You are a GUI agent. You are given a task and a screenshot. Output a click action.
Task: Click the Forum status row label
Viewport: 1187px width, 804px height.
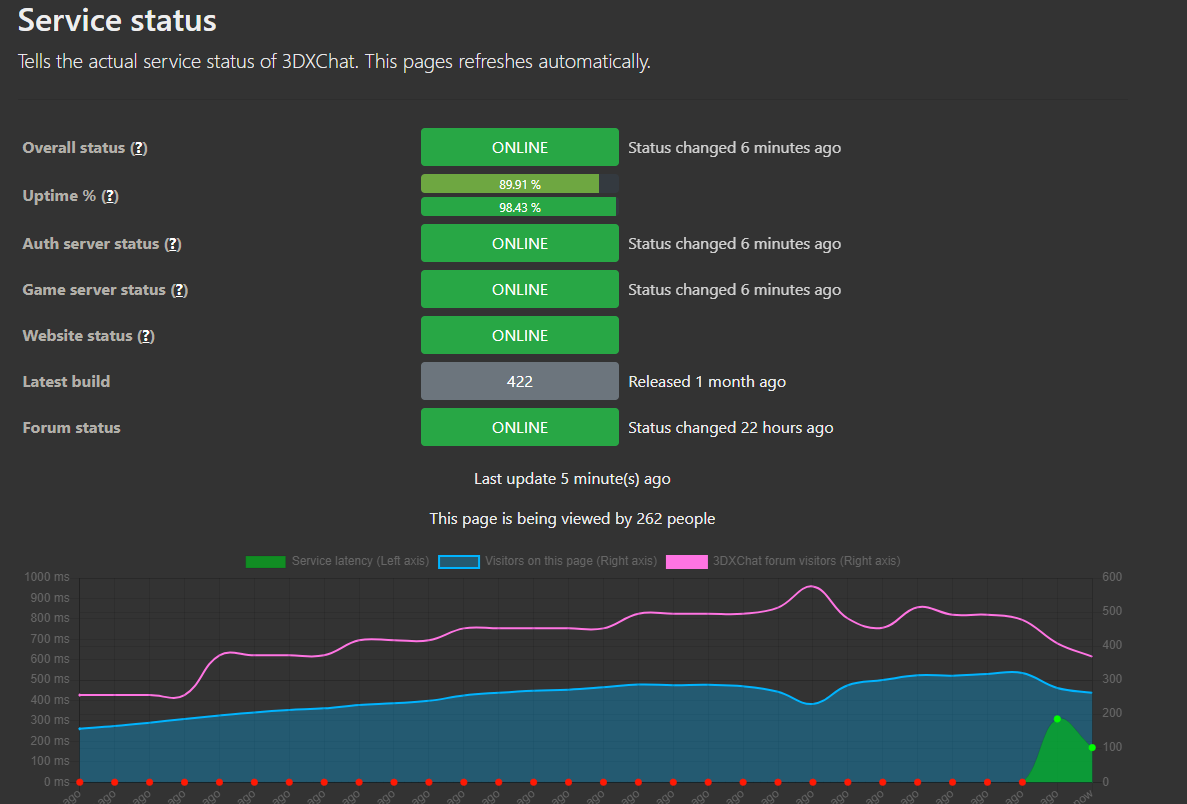[x=72, y=428]
